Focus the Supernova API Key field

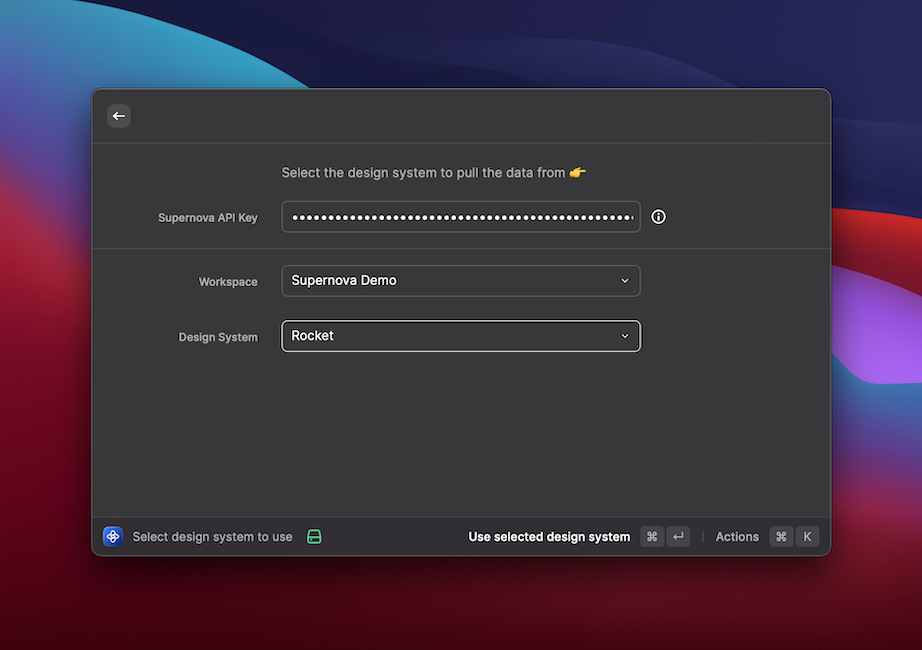coord(461,217)
